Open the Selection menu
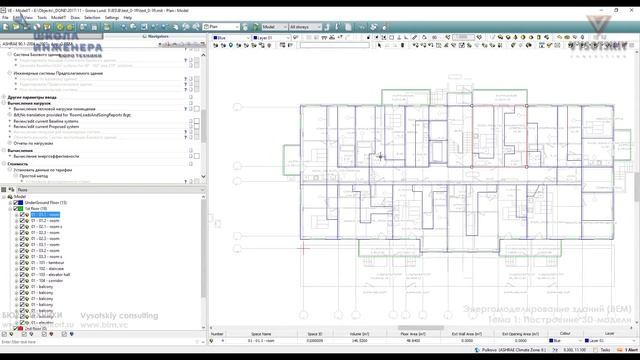This screenshot has width=640, height=360. (92, 18)
